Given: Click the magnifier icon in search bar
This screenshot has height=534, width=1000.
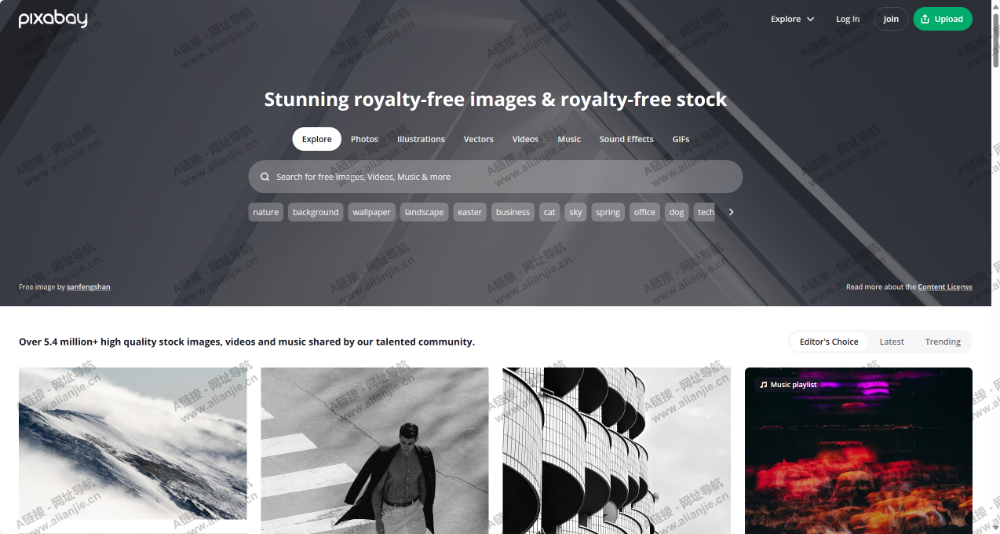Looking at the screenshot, I should tap(265, 177).
